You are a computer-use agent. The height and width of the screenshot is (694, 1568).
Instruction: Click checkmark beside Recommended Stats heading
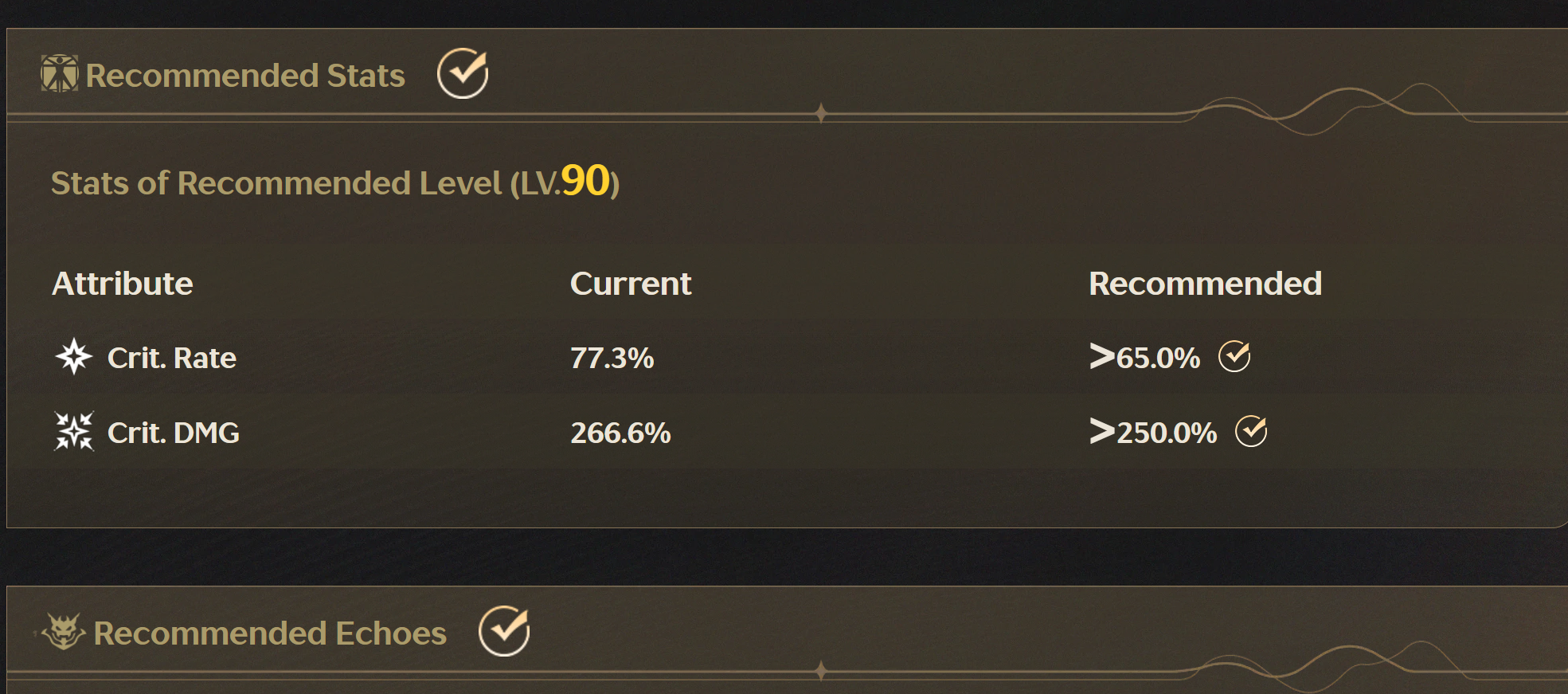(x=463, y=73)
